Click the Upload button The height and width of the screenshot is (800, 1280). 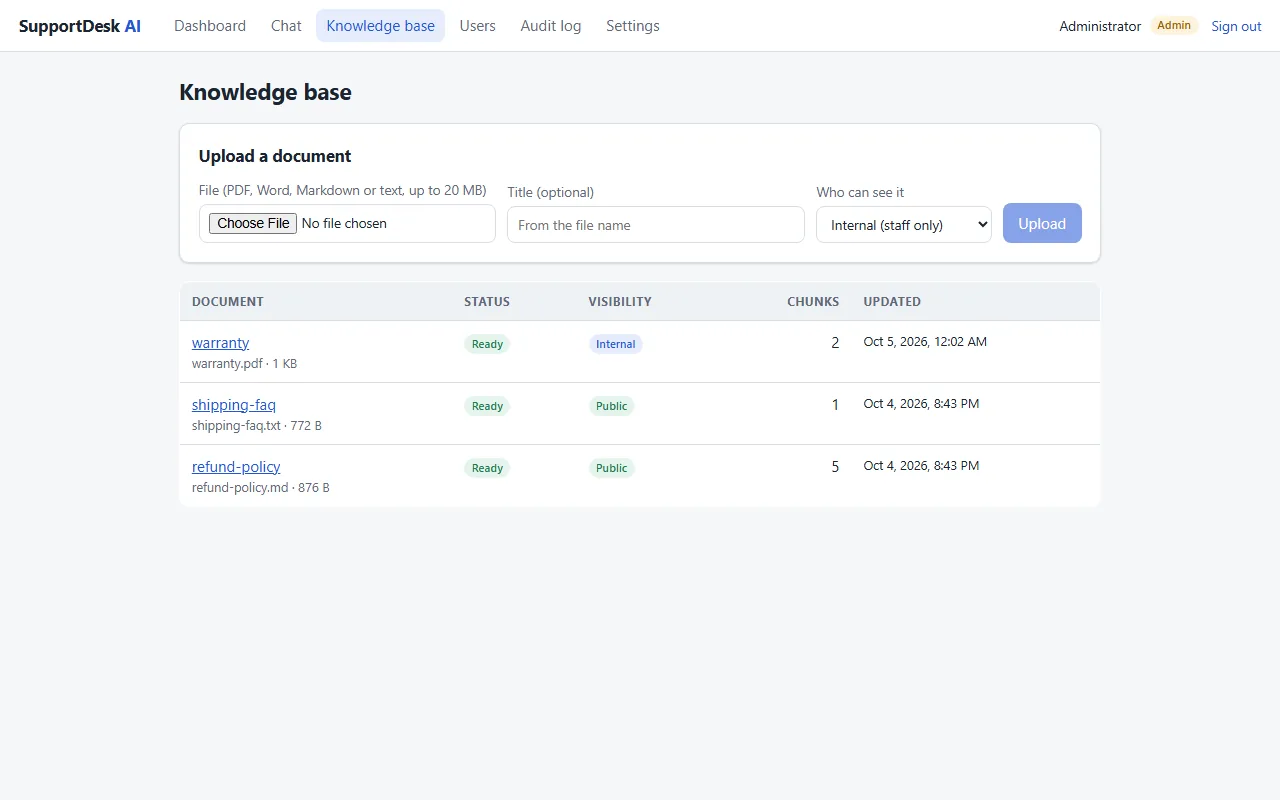[1042, 223]
